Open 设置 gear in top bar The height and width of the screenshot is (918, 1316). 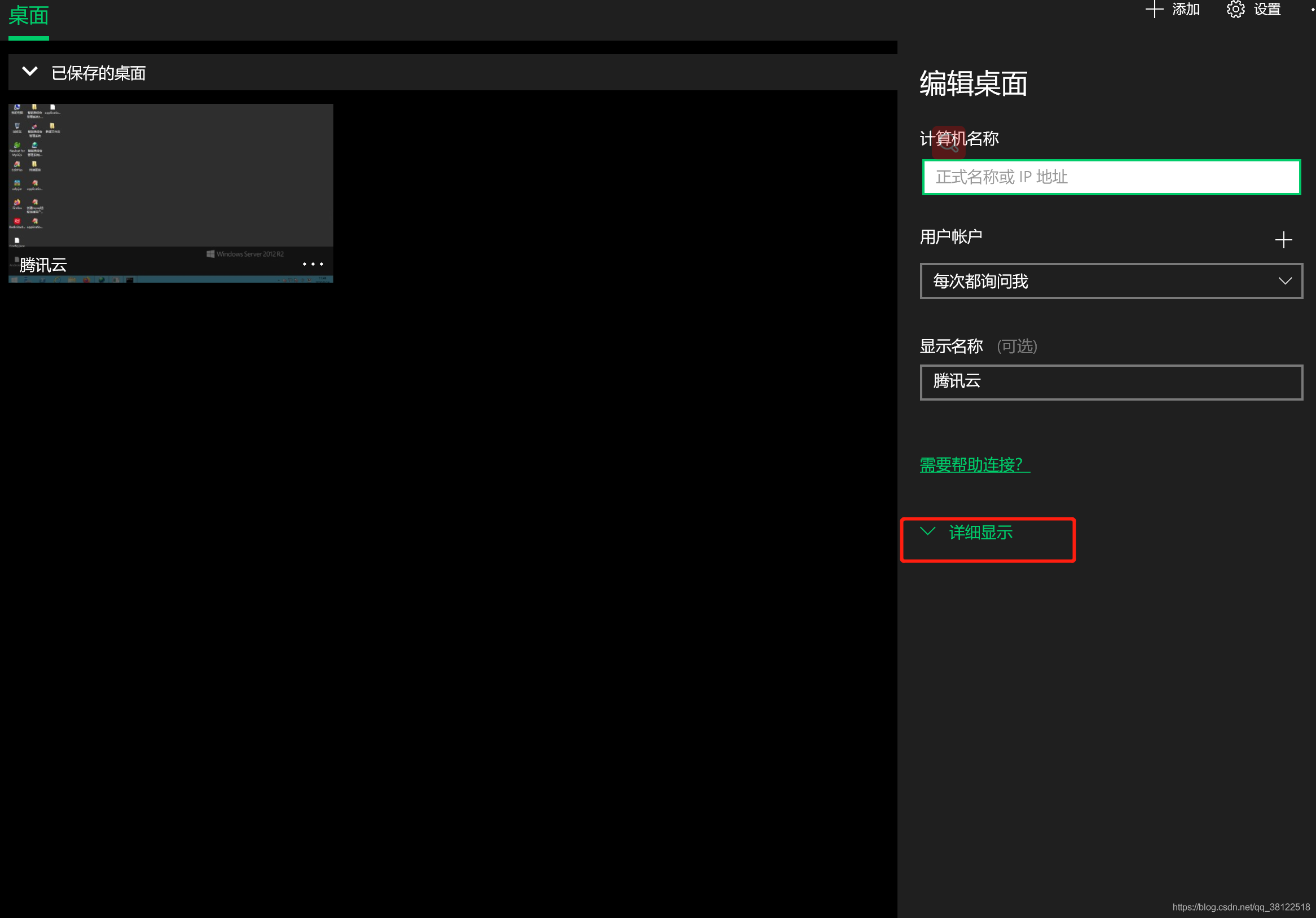pos(1254,9)
